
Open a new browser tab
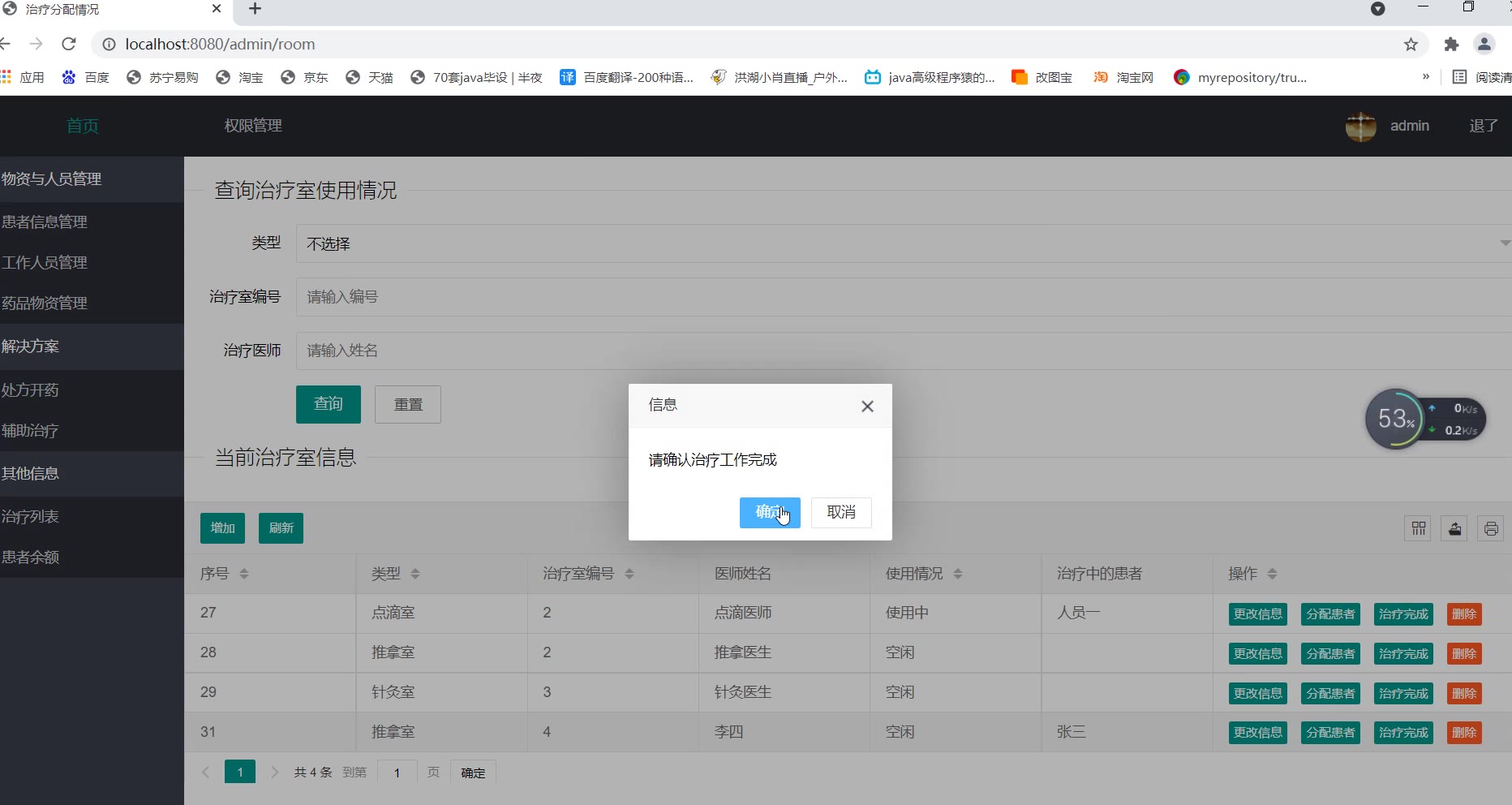tap(255, 9)
